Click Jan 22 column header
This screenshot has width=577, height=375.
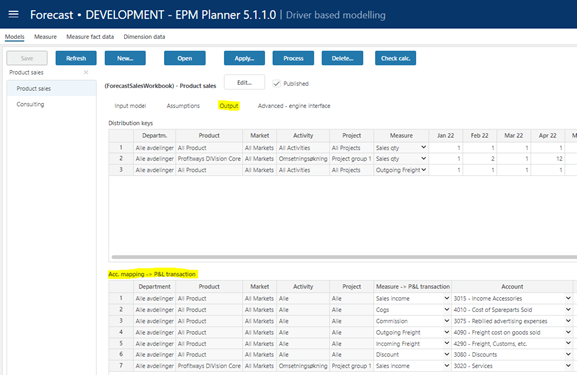(445, 135)
